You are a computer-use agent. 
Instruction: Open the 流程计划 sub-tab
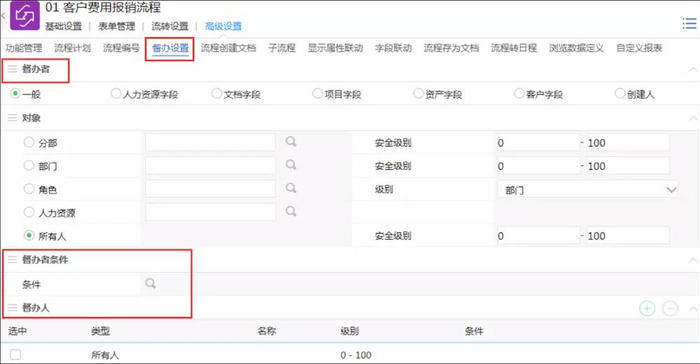click(72, 48)
